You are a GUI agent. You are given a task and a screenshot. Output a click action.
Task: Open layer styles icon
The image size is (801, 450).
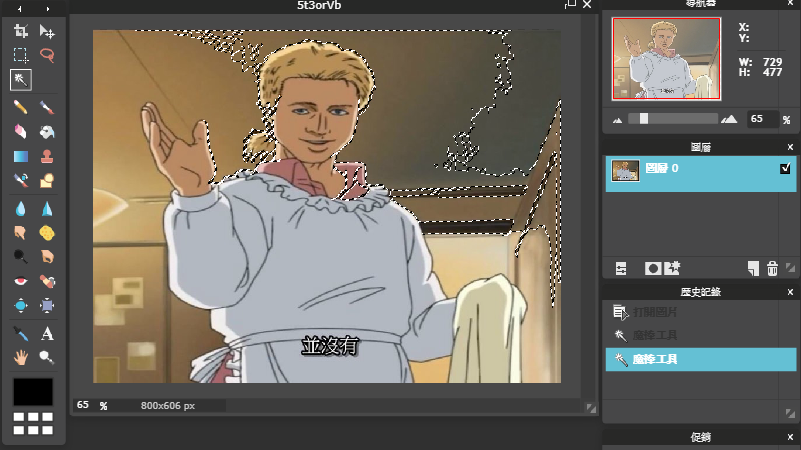click(x=672, y=268)
